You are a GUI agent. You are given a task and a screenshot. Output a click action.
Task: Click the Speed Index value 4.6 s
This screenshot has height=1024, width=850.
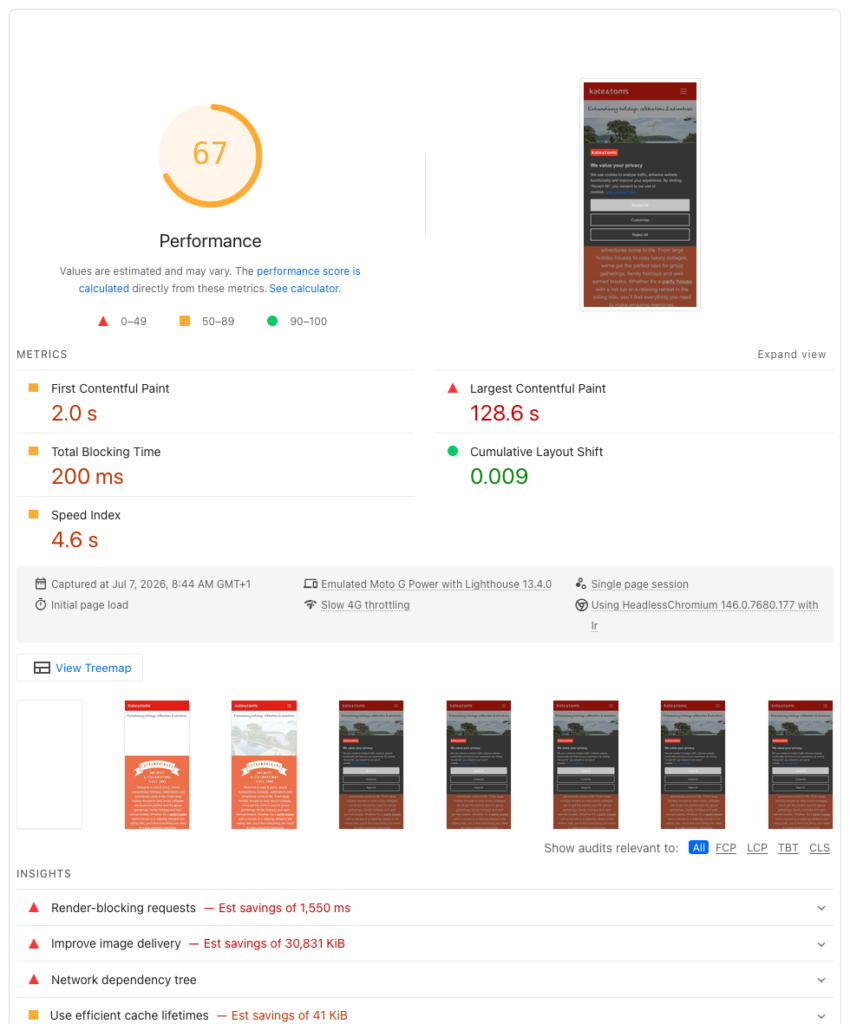[x=75, y=539]
